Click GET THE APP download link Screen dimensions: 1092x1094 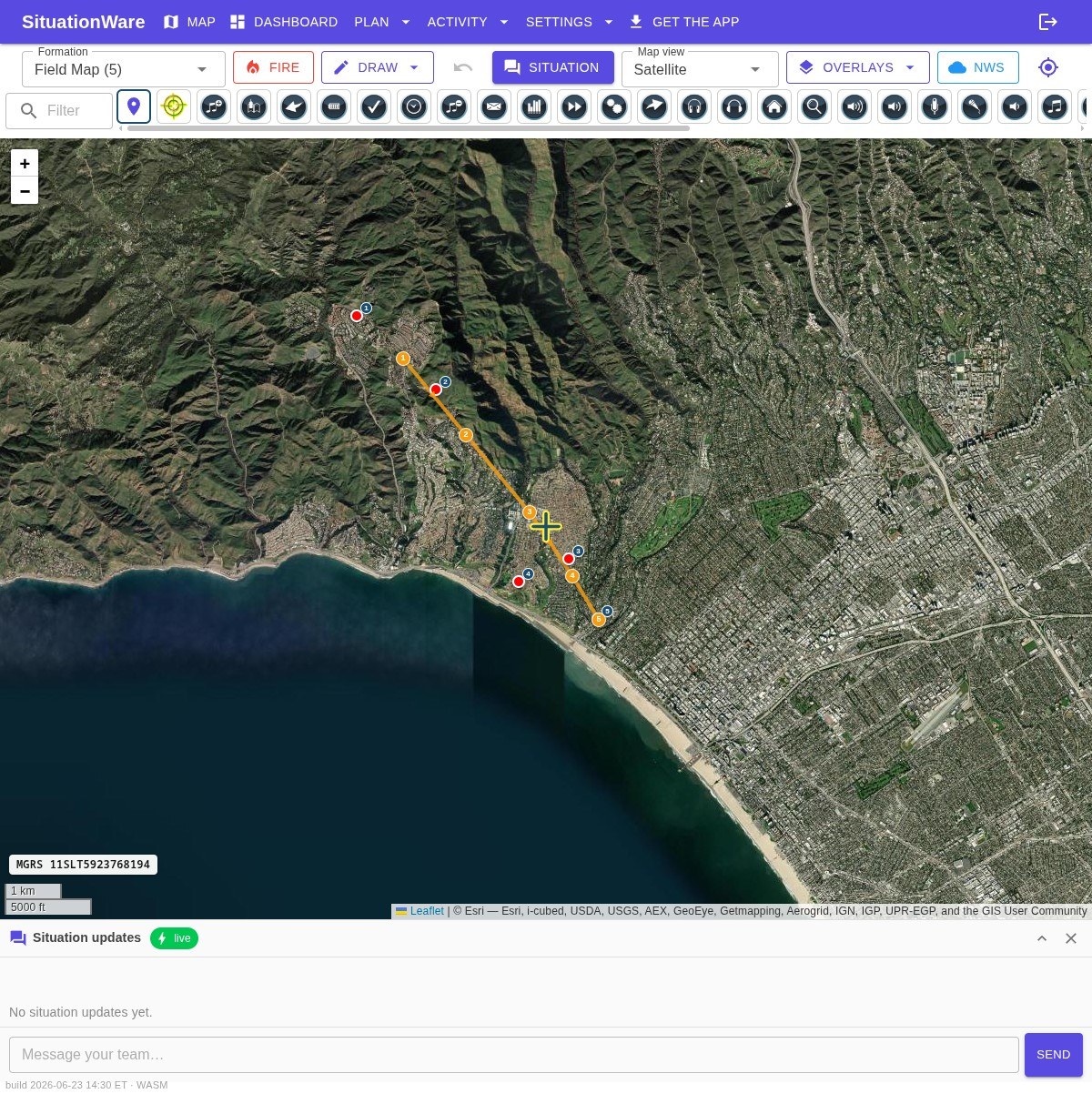(x=684, y=22)
